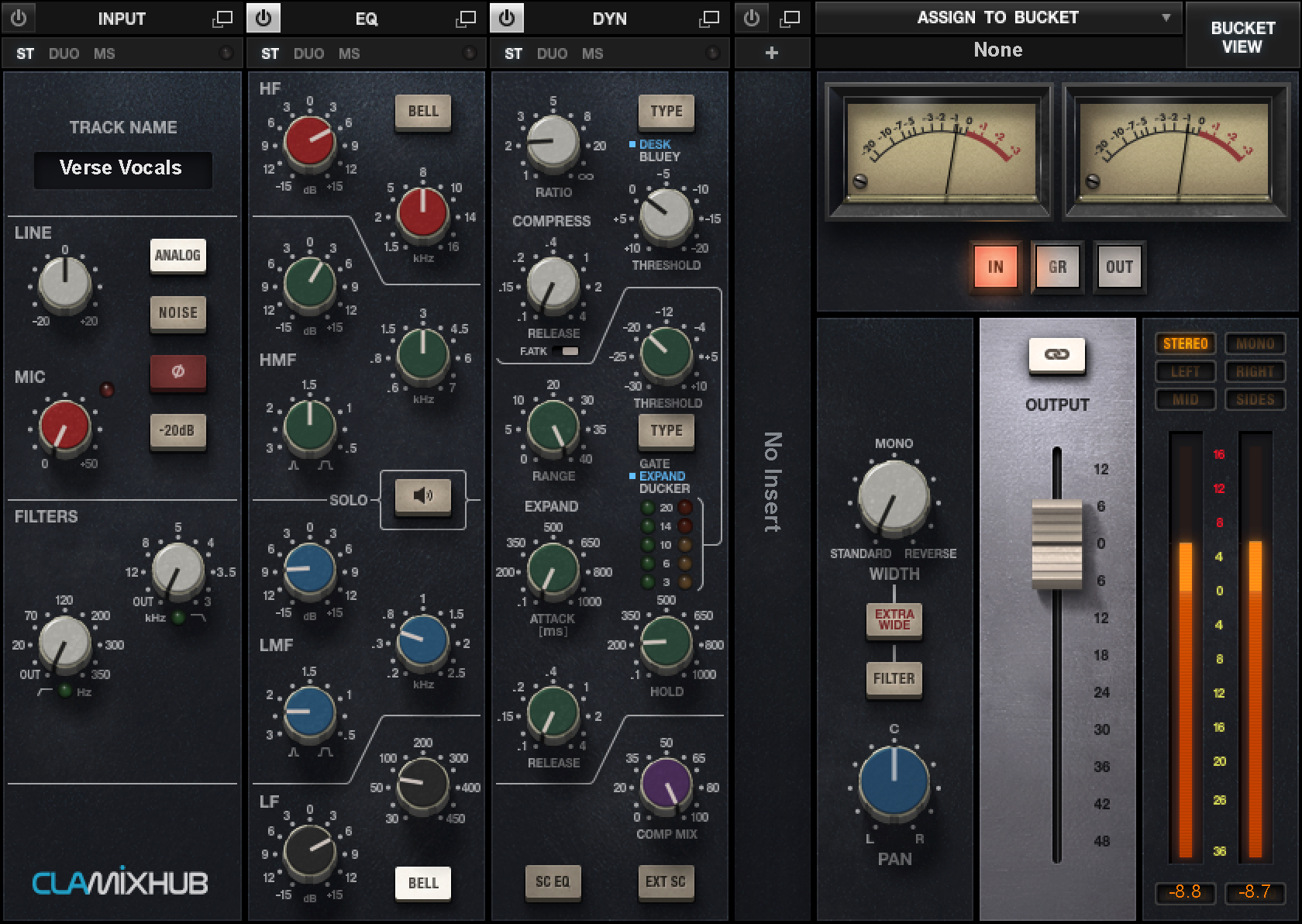Screen dimensions: 1302x924
Task: Toggle the INPUT section power on or off
Action: click(x=17, y=18)
